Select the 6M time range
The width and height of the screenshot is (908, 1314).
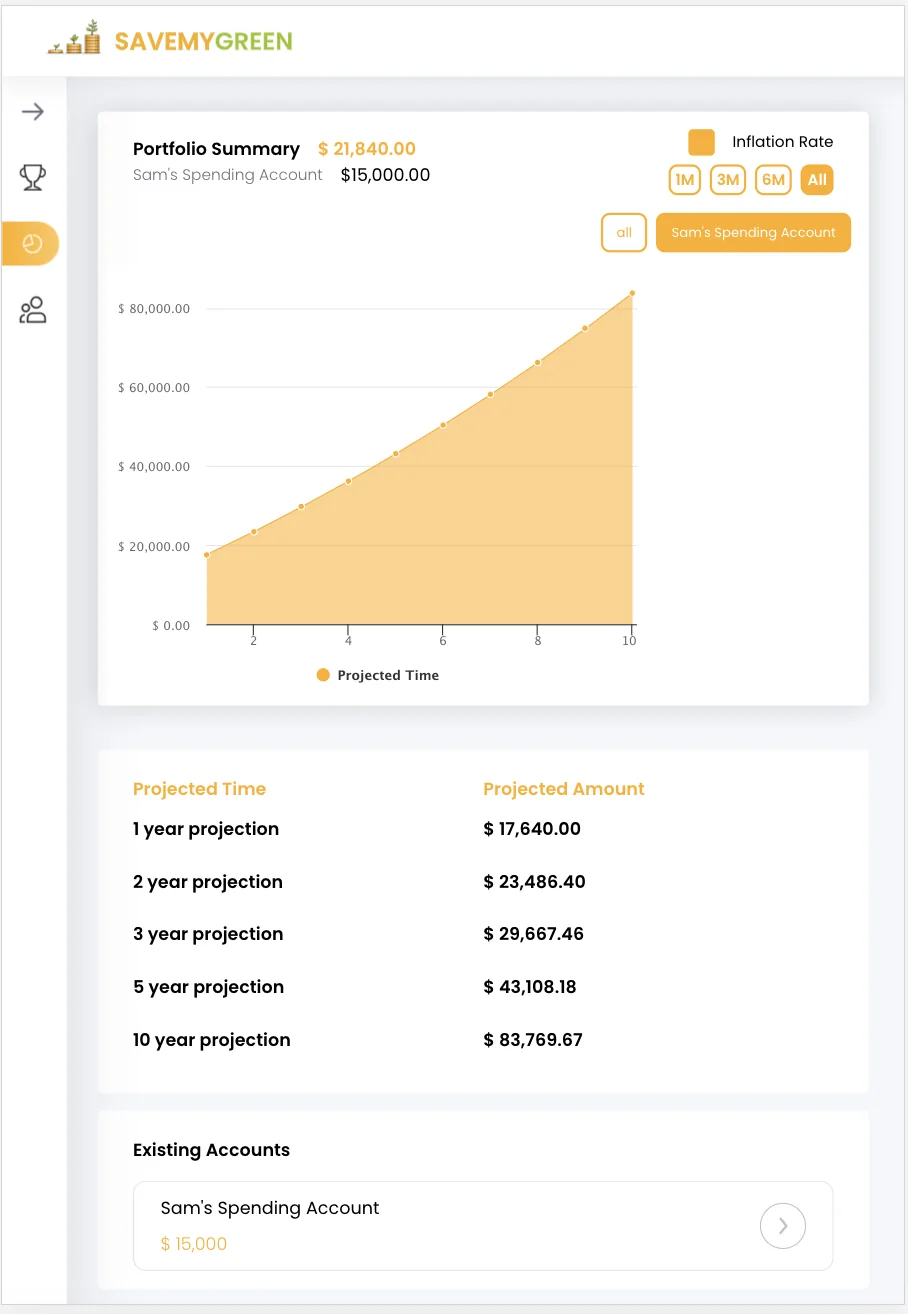(773, 180)
